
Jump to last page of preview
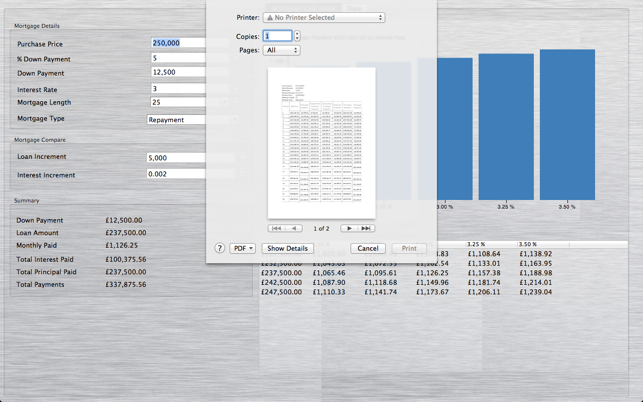[x=366, y=228]
